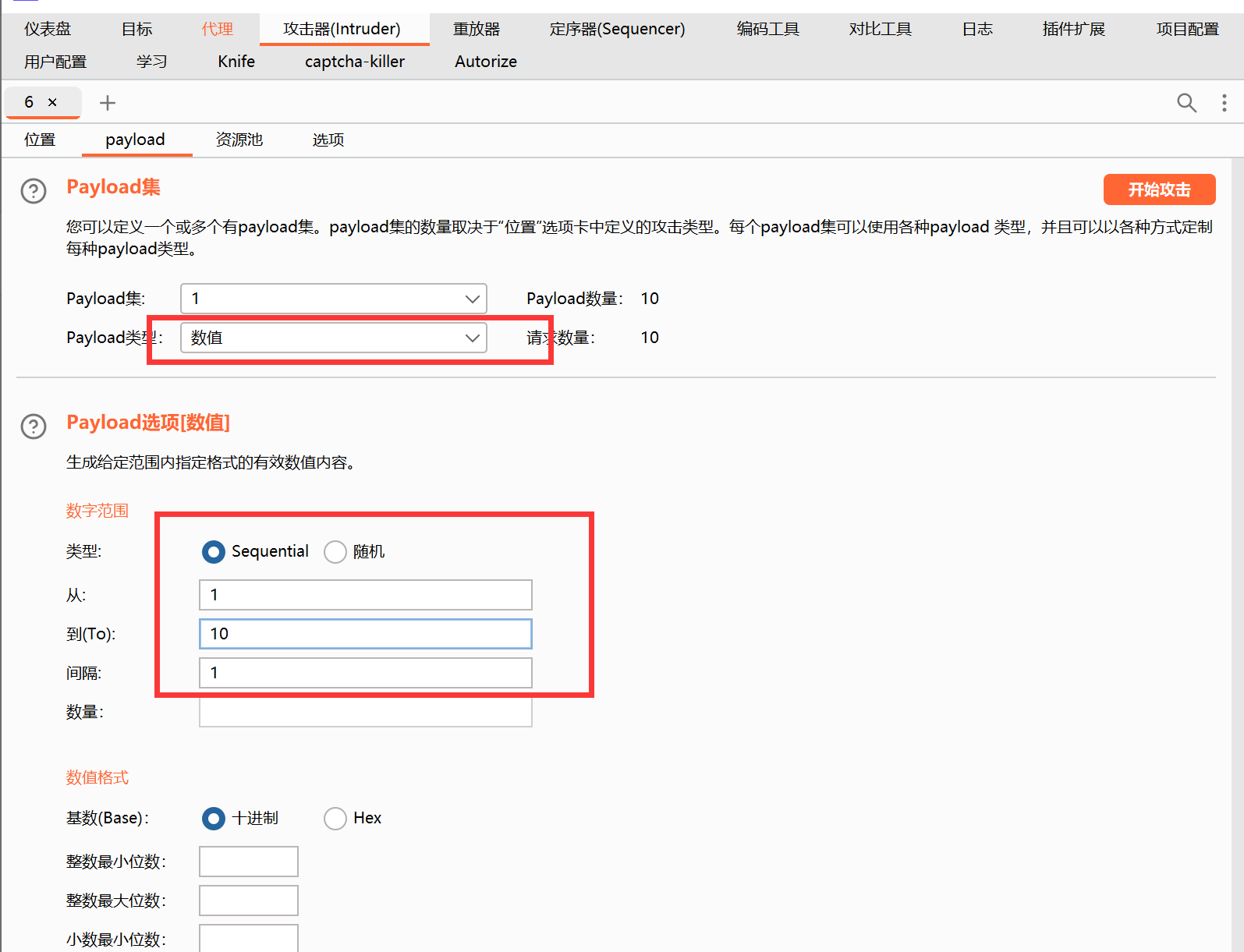
Task: Focus the 到(To) field
Action: (x=366, y=634)
